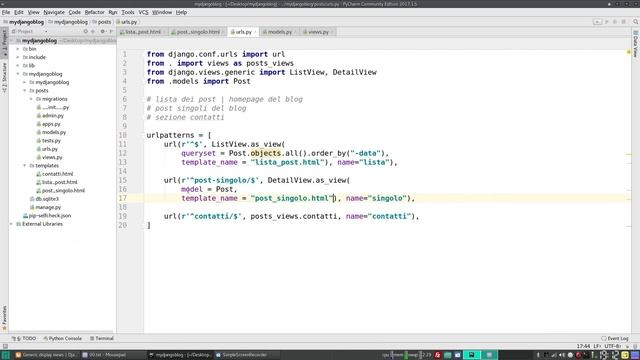Close the urls.py editor tab

point(256,32)
